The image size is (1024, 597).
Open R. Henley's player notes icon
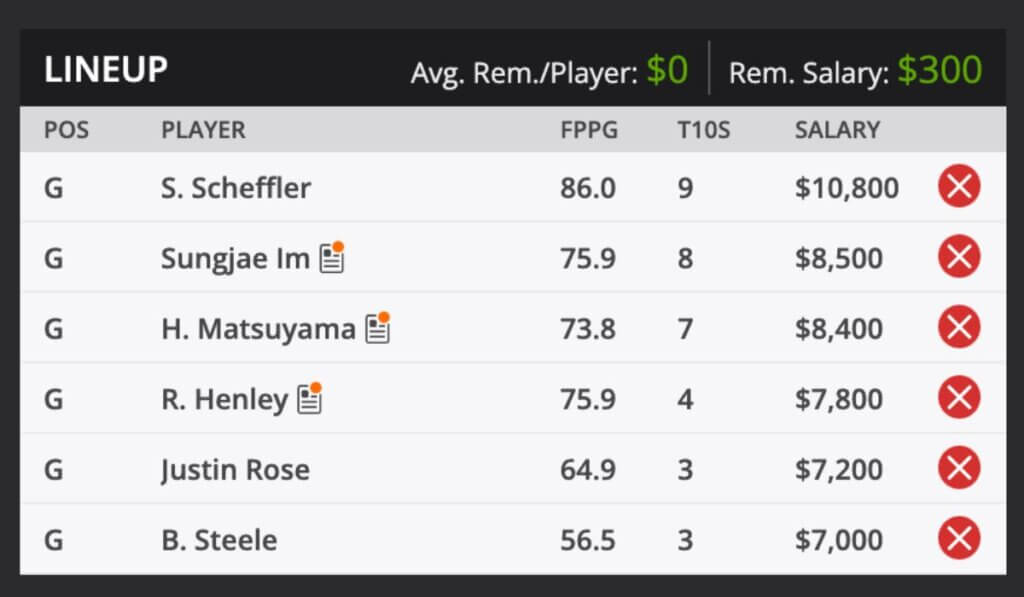coord(311,398)
